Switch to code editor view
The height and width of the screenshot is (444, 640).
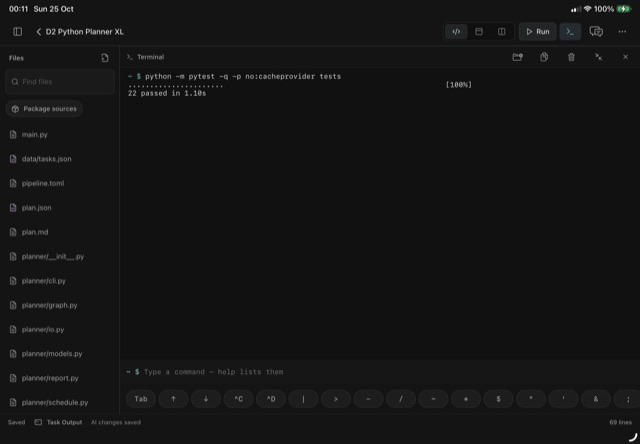tap(456, 32)
